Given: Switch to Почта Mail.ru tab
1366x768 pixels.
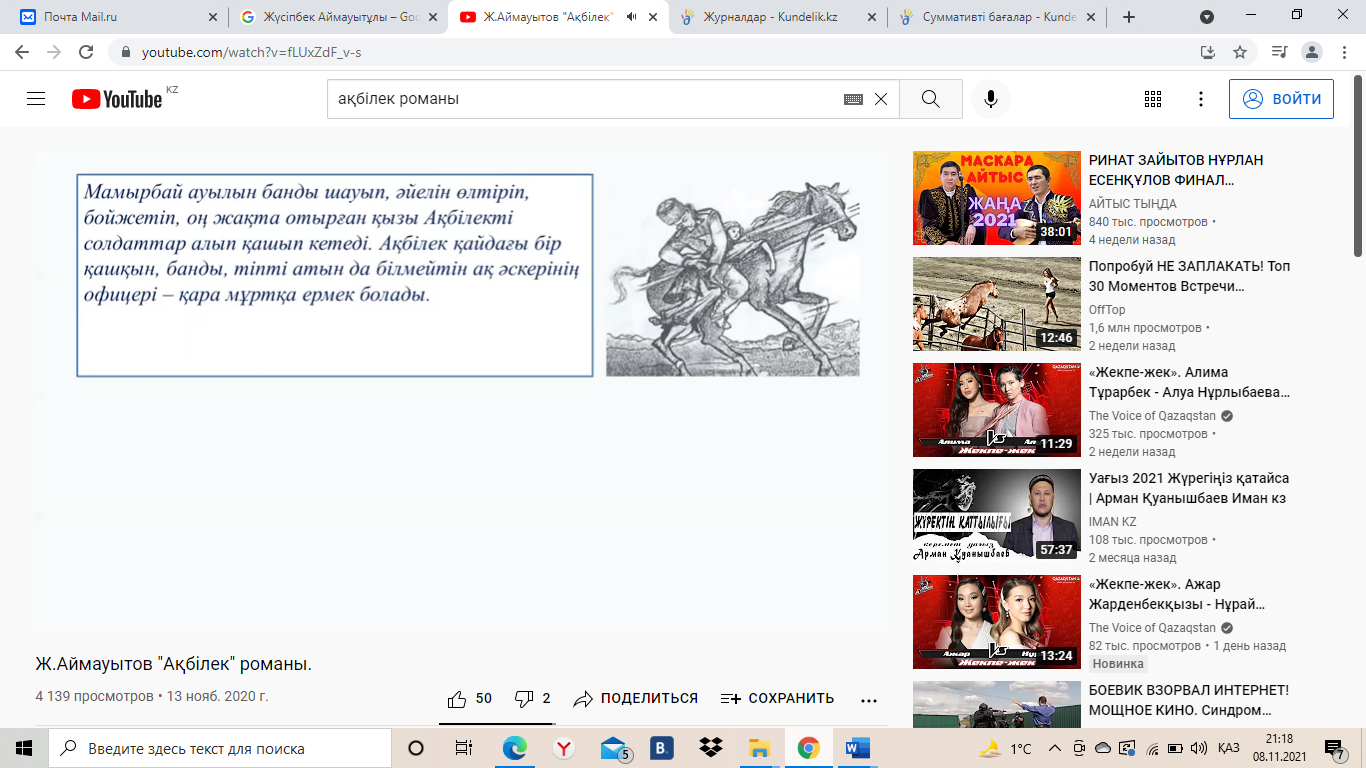Looking at the screenshot, I should (117, 17).
